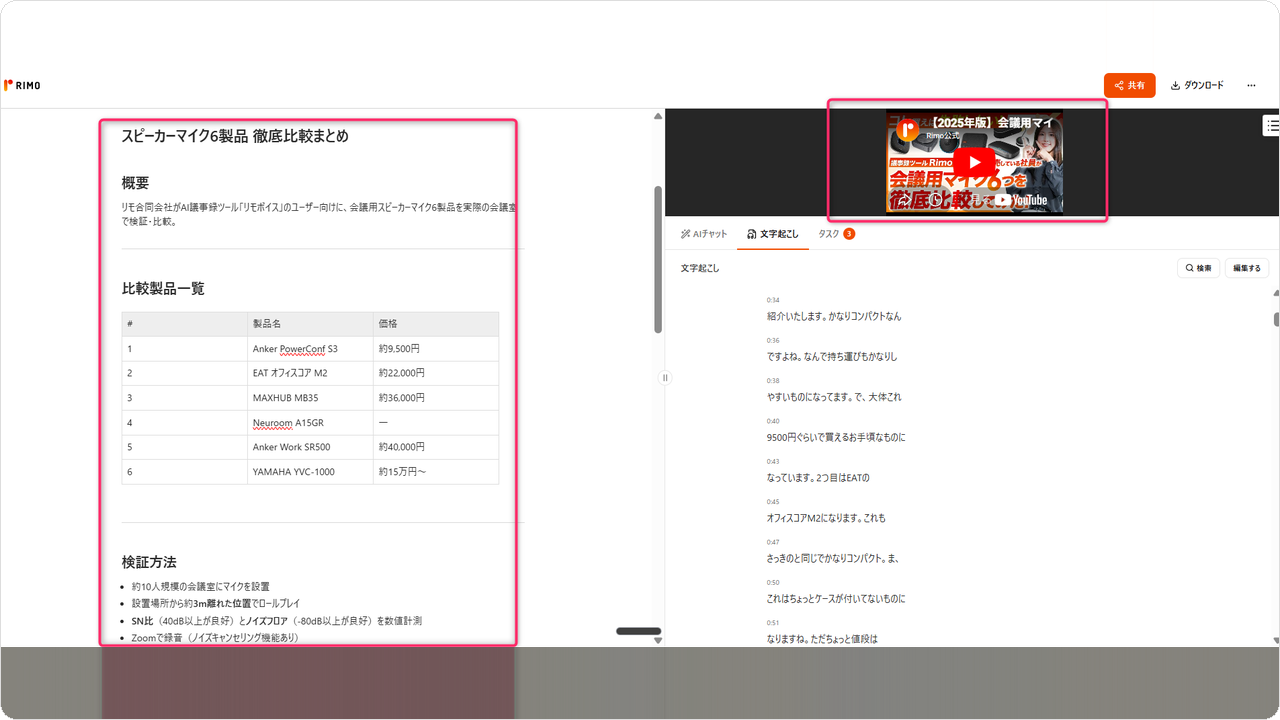Click the up arrow of the summary scrollbar
This screenshot has width=1280, height=720.
[x=658, y=116]
